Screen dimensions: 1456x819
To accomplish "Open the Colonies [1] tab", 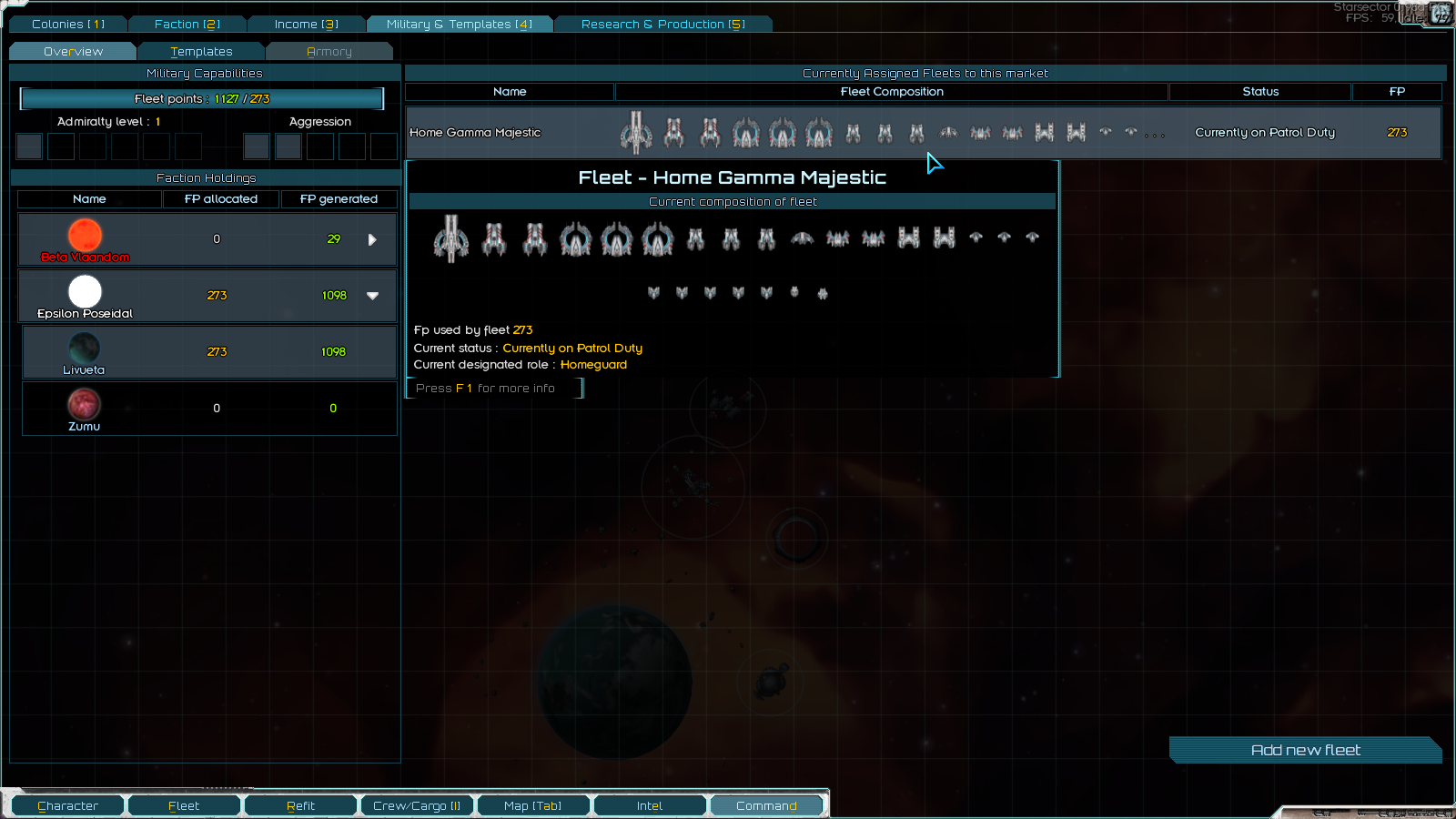I will [68, 25].
